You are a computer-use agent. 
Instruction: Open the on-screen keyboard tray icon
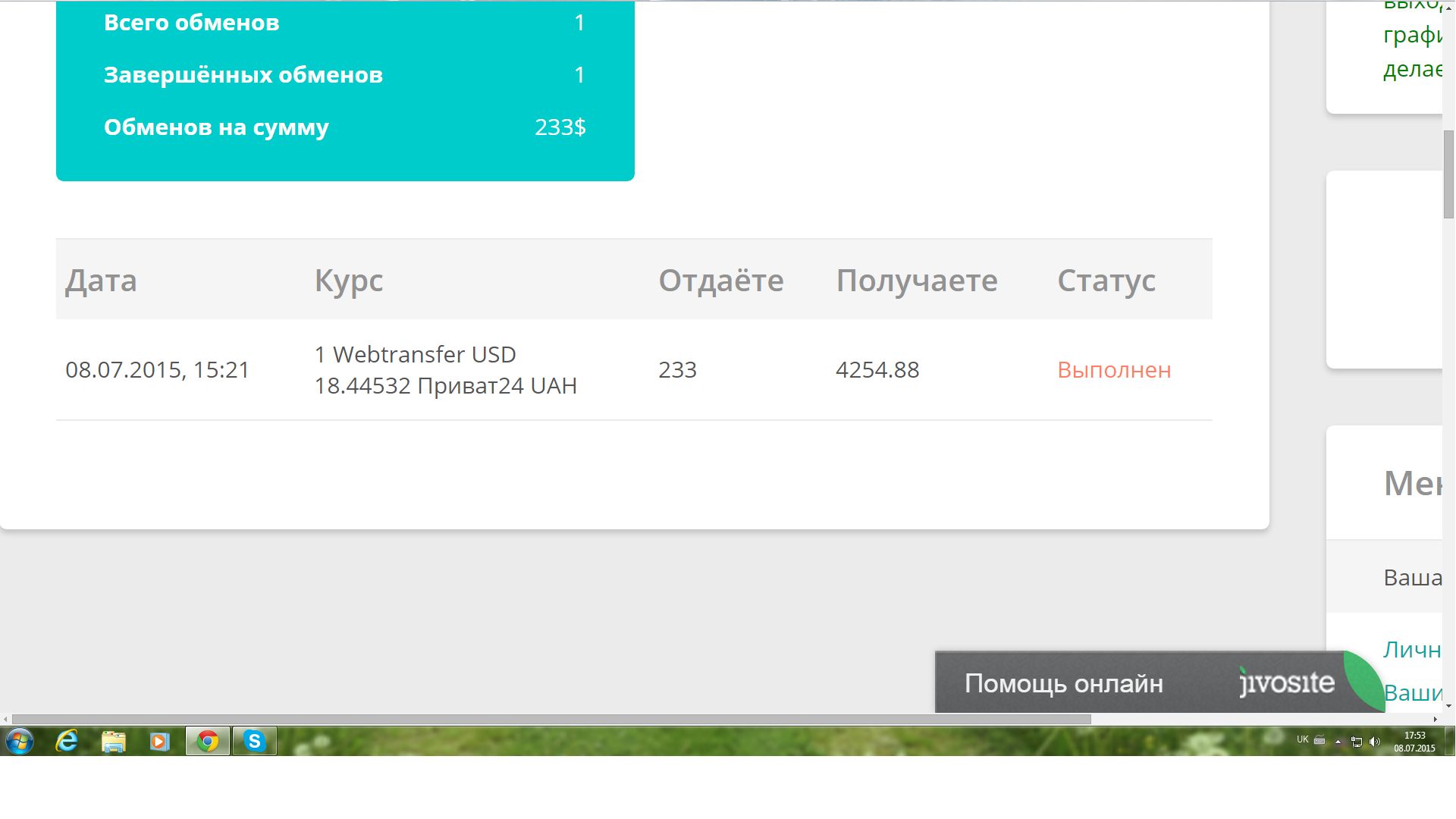pos(1319,741)
